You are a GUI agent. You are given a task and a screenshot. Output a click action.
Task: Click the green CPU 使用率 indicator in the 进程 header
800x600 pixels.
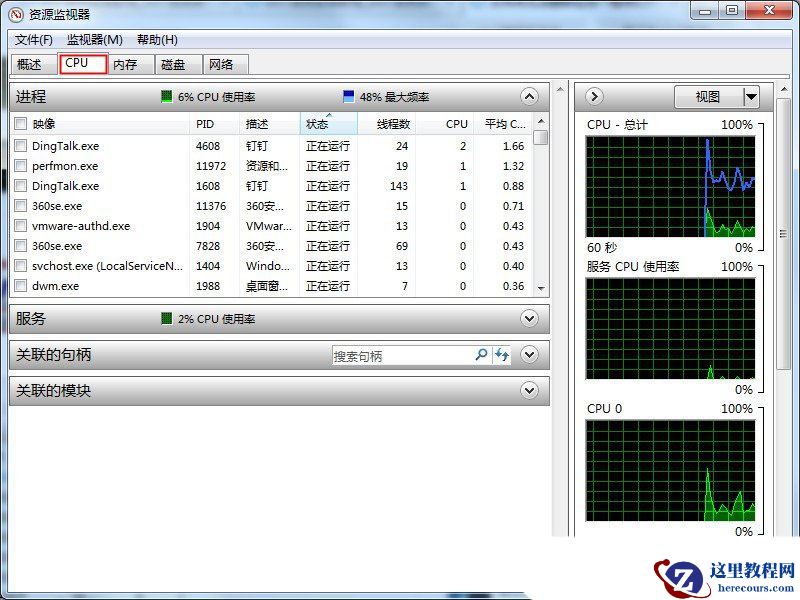click(x=165, y=97)
